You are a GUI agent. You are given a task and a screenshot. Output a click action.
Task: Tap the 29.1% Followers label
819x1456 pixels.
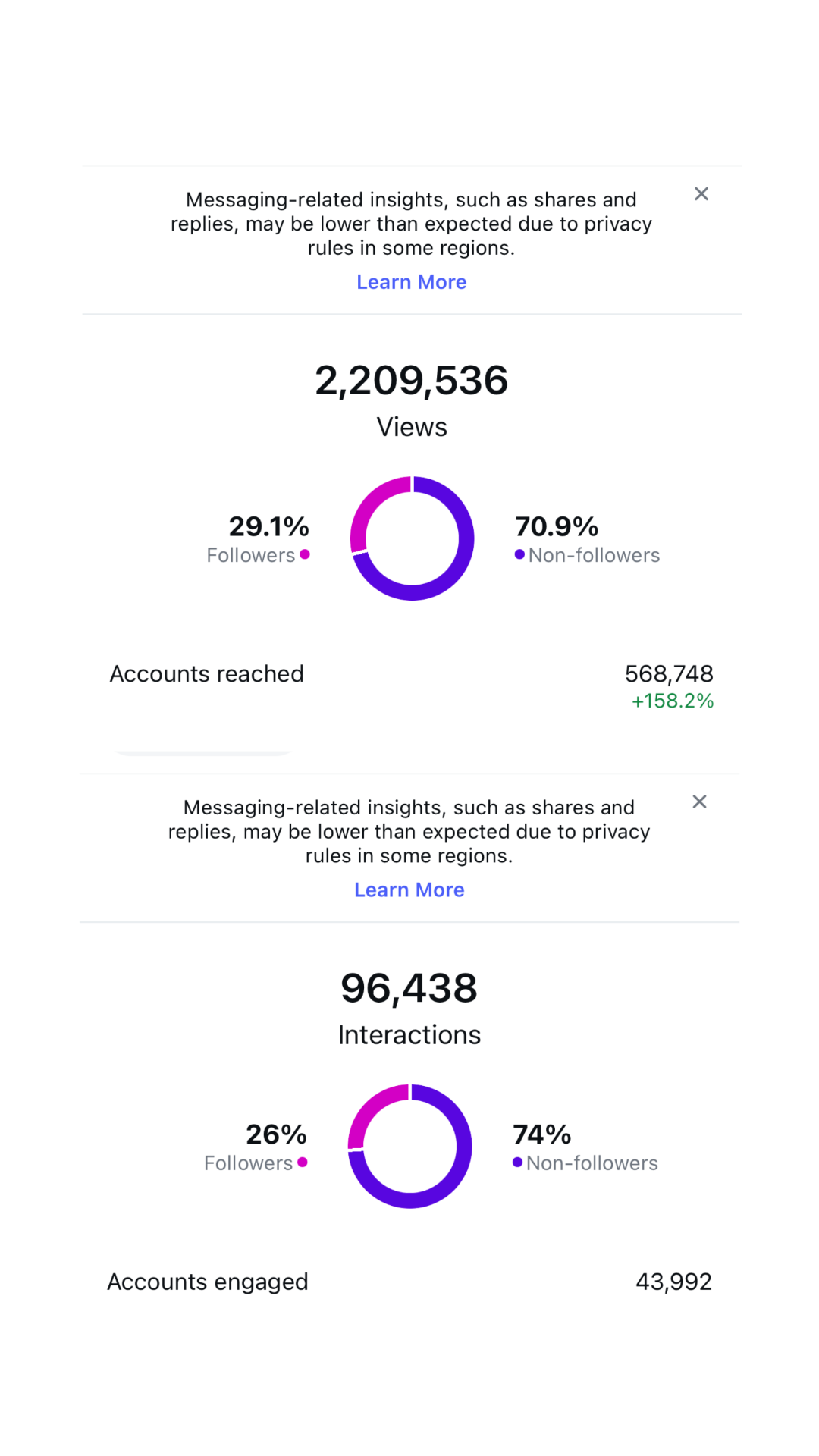click(x=258, y=539)
